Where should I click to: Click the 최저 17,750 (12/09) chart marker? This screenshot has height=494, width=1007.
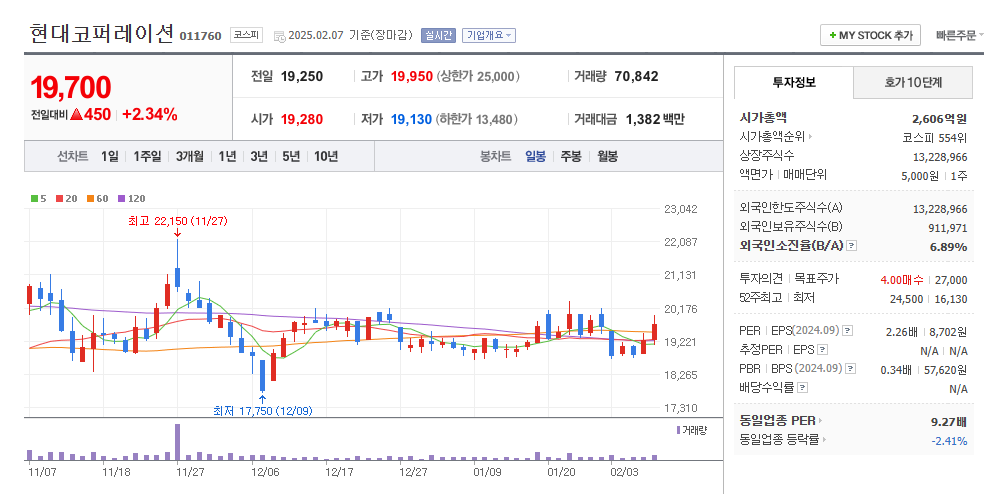click(263, 410)
